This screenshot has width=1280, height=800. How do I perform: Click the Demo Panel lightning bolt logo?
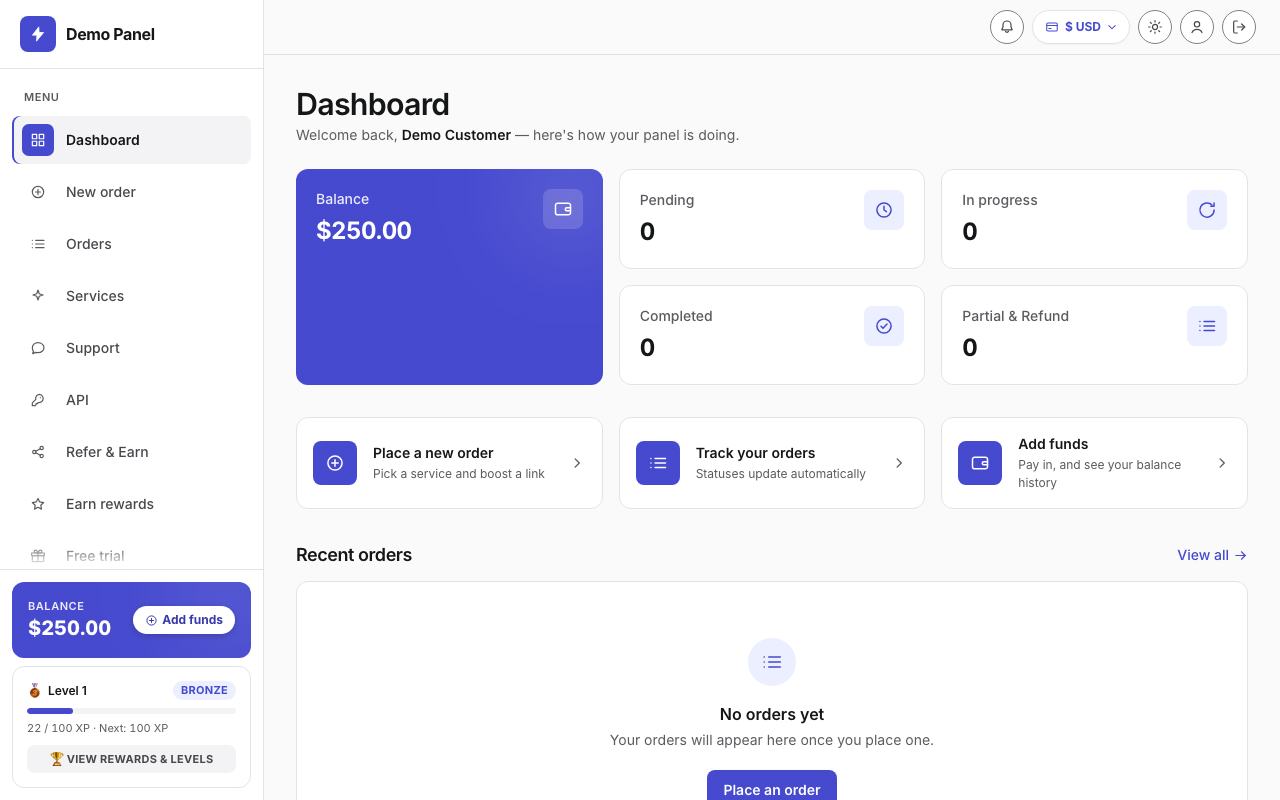tap(38, 34)
